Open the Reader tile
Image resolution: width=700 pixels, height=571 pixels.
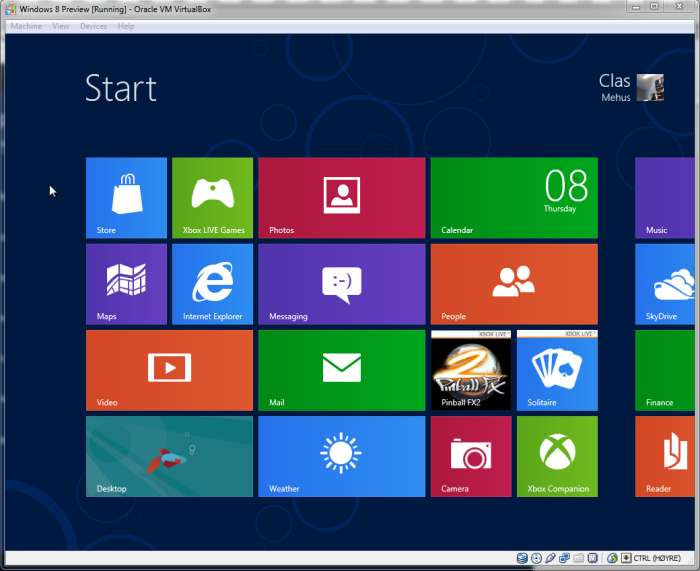665,456
